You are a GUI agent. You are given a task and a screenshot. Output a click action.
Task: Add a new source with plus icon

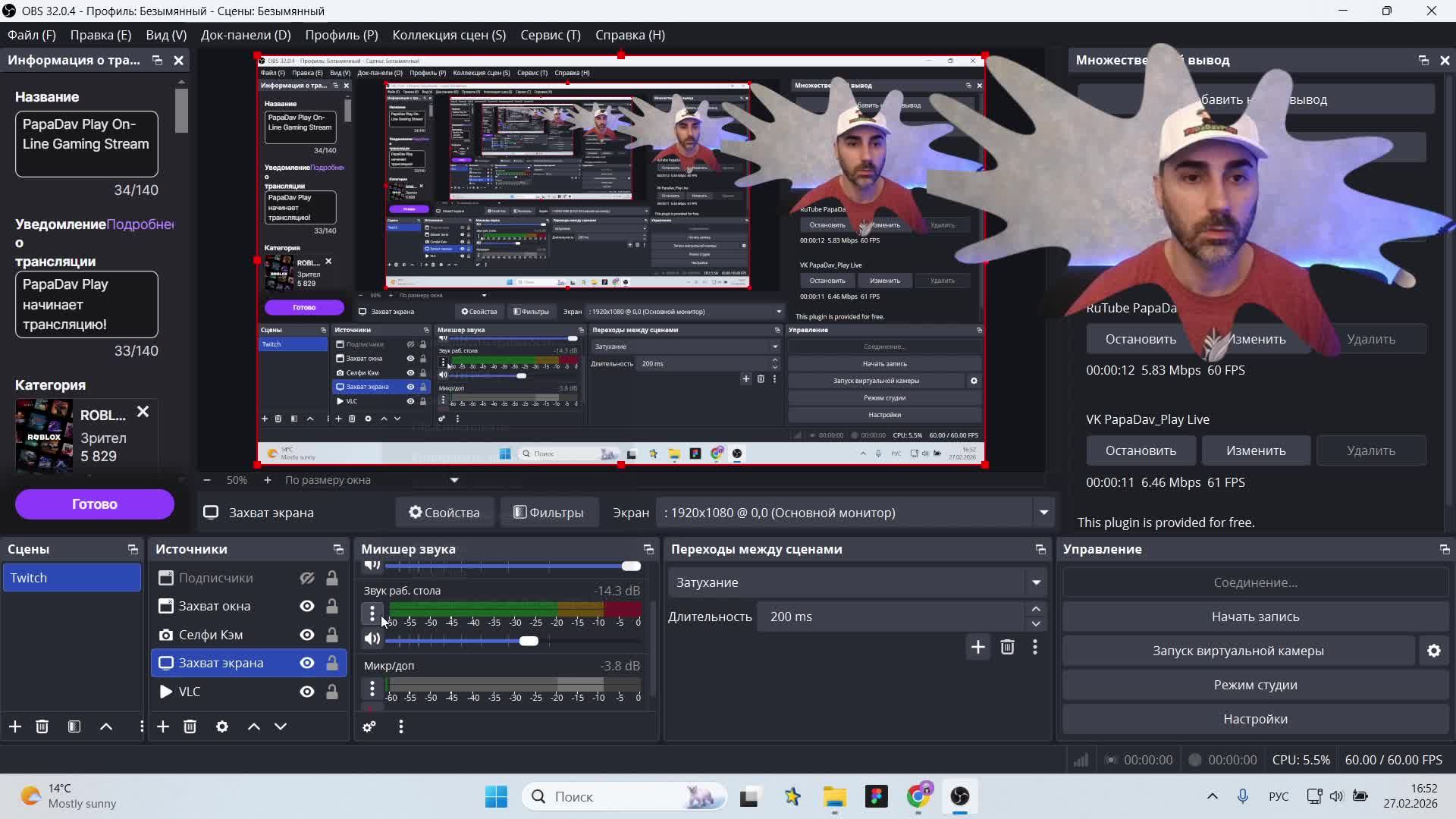[163, 726]
